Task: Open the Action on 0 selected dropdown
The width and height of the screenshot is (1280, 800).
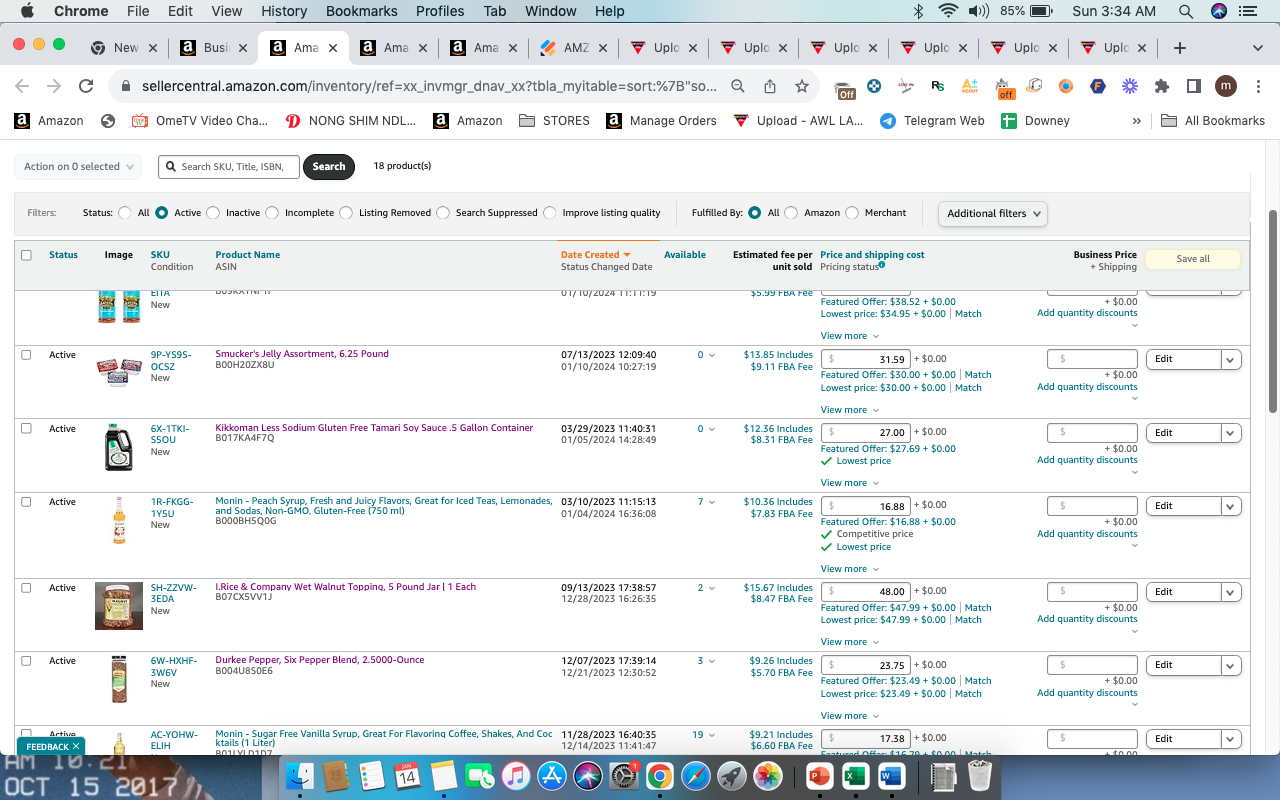Action: (x=78, y=167)
